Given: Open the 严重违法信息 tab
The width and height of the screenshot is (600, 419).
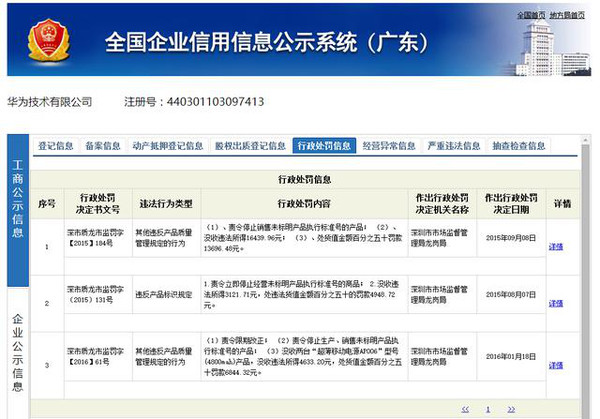Looking at the screenshot, I should [454, 145].
